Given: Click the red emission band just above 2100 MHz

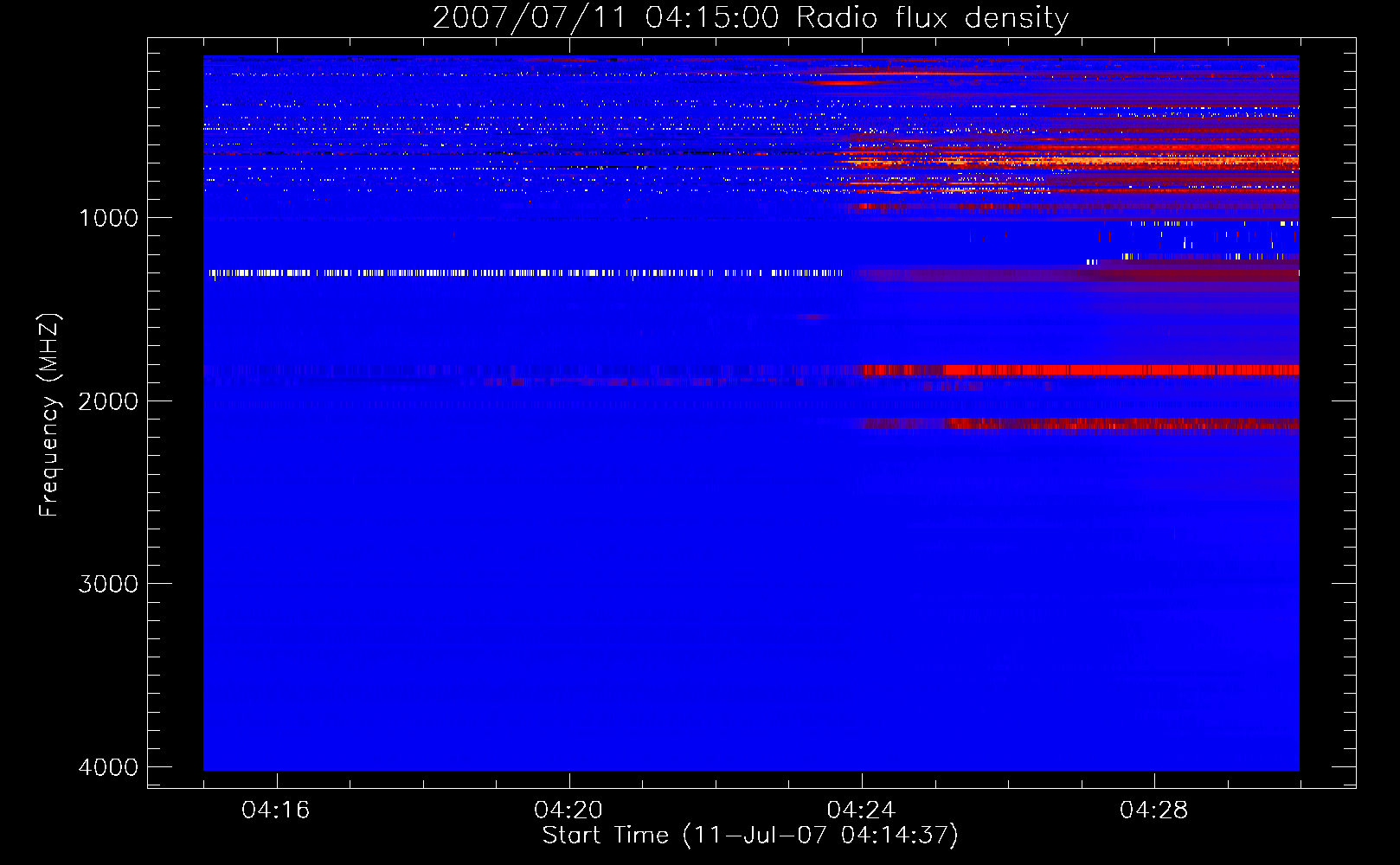Looking at the screenshot, I should tap(1080, 424).
